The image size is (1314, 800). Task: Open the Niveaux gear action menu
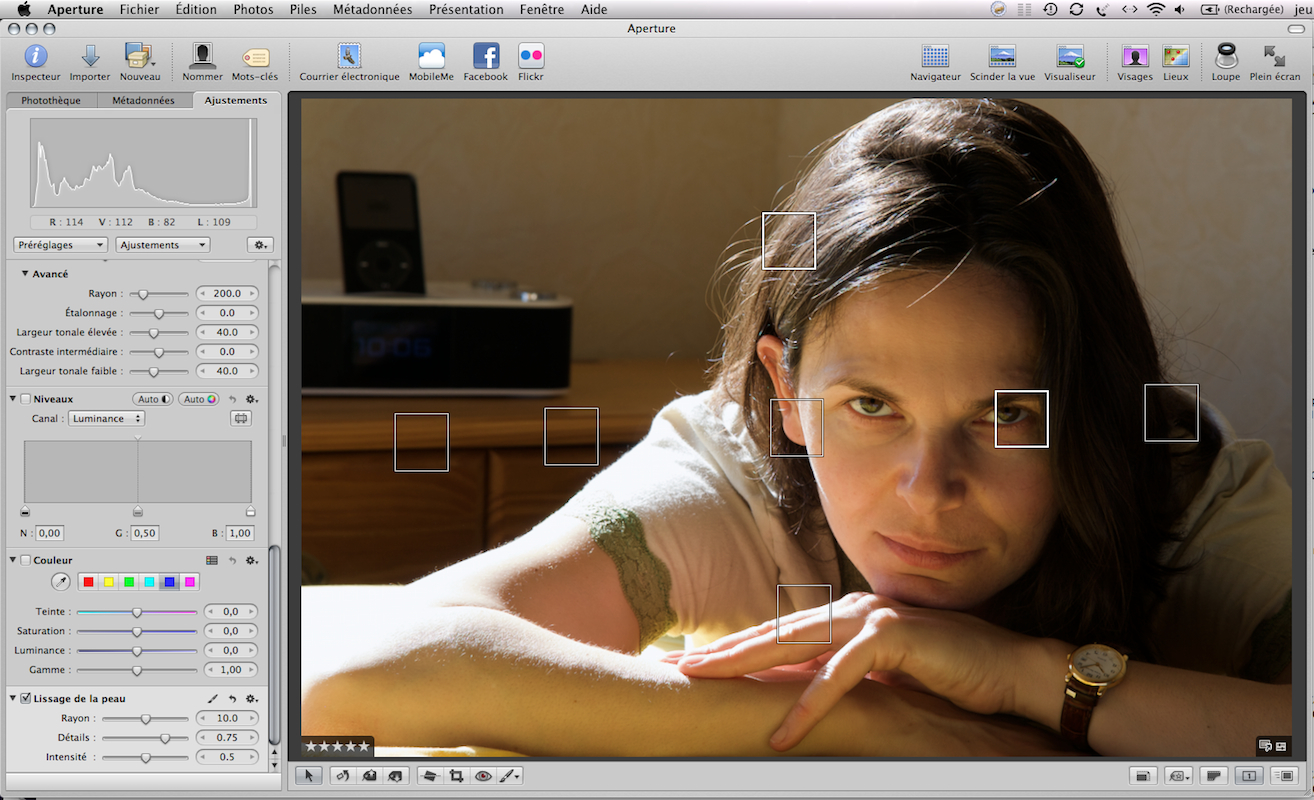(252, 399)
